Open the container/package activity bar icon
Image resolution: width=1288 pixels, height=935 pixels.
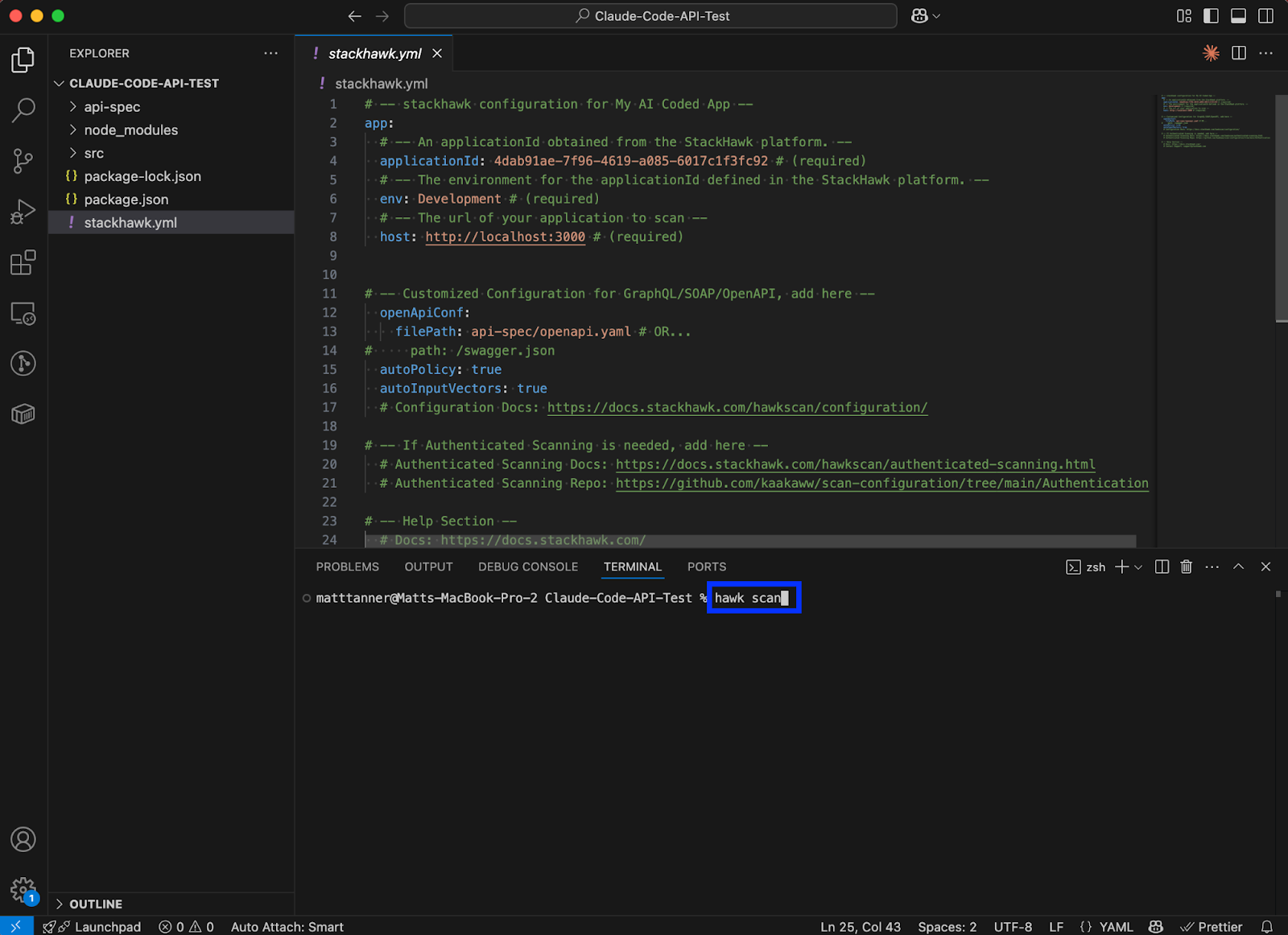click(x=23, y=414)
